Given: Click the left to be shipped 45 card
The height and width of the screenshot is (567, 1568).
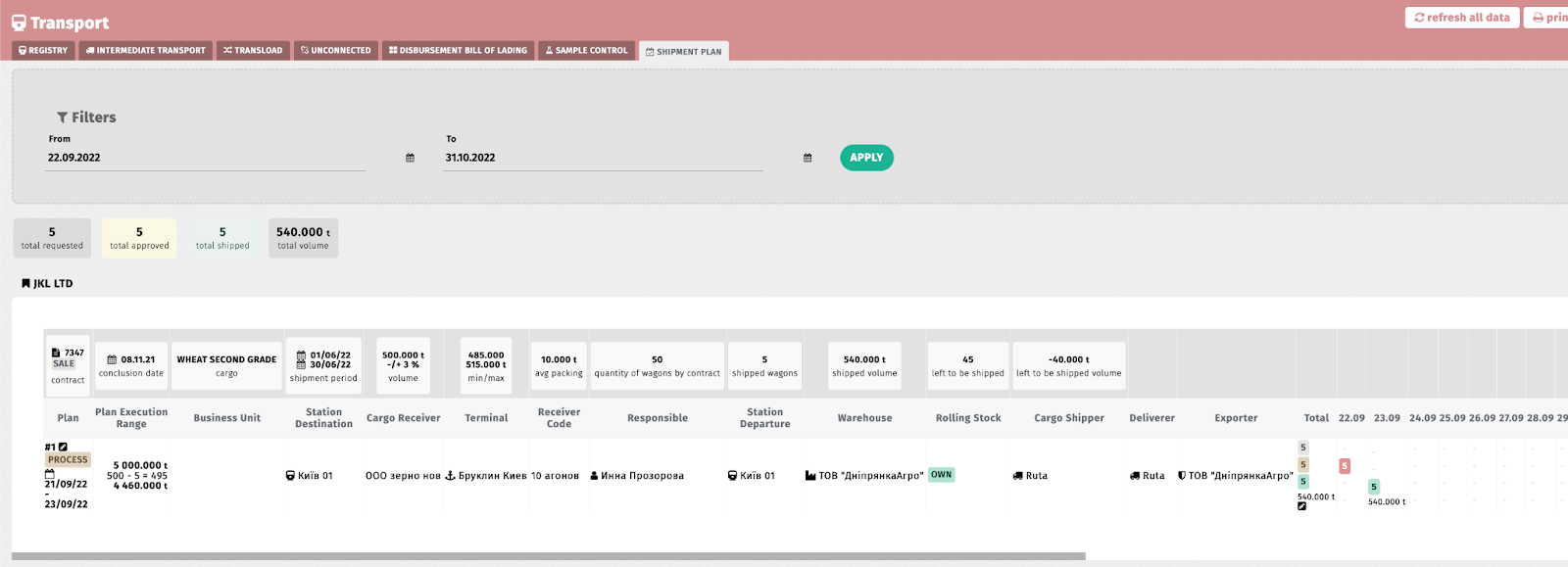Looking at the screenshot, I should pyautogui.click(x=967, y=365).
